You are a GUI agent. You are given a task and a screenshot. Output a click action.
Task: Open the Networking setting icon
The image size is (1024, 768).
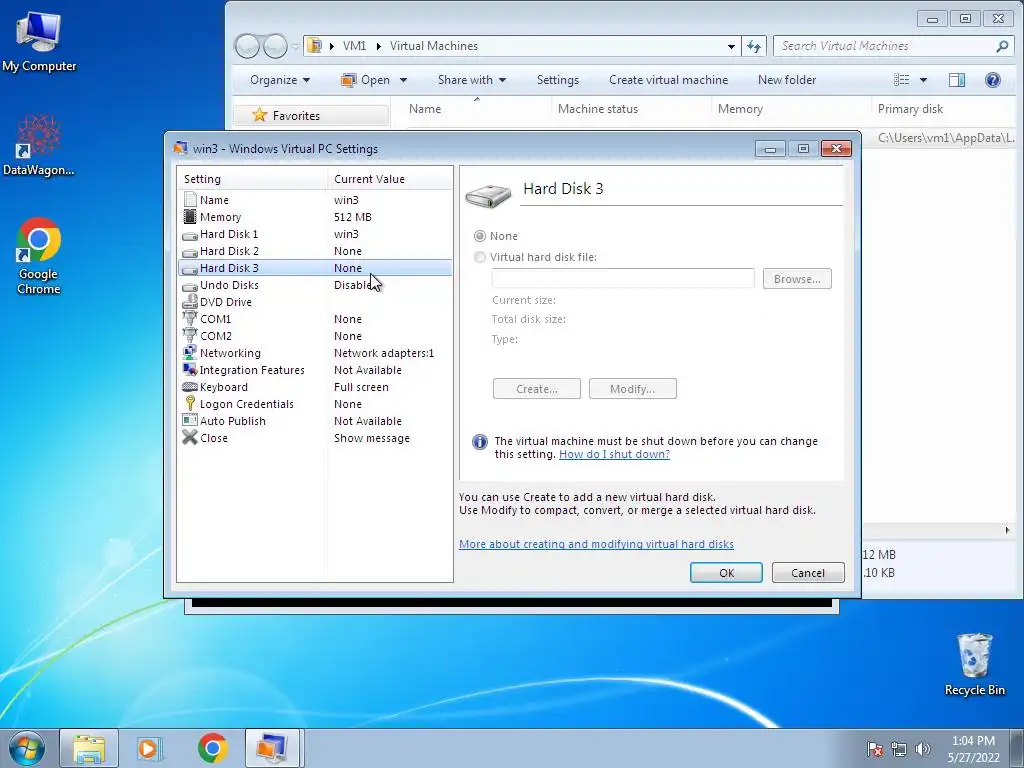[189, 353]
